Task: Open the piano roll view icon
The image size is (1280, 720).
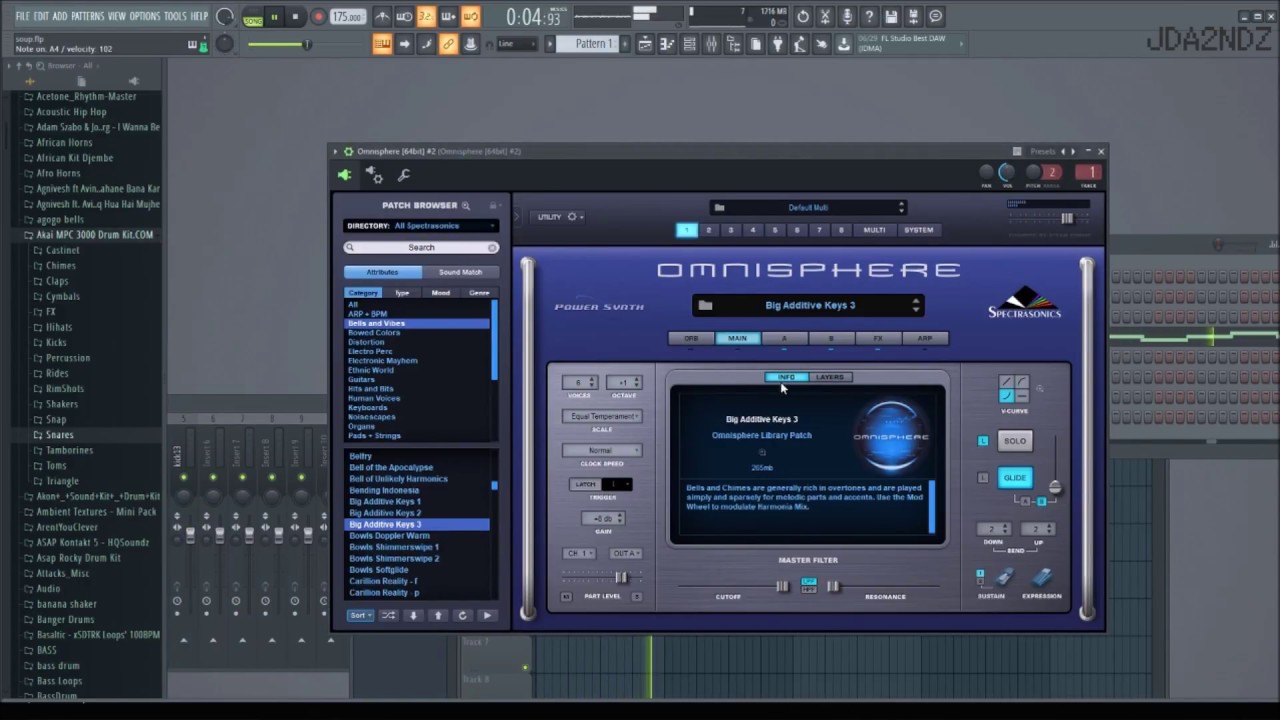Action: (x=668, y=44)
